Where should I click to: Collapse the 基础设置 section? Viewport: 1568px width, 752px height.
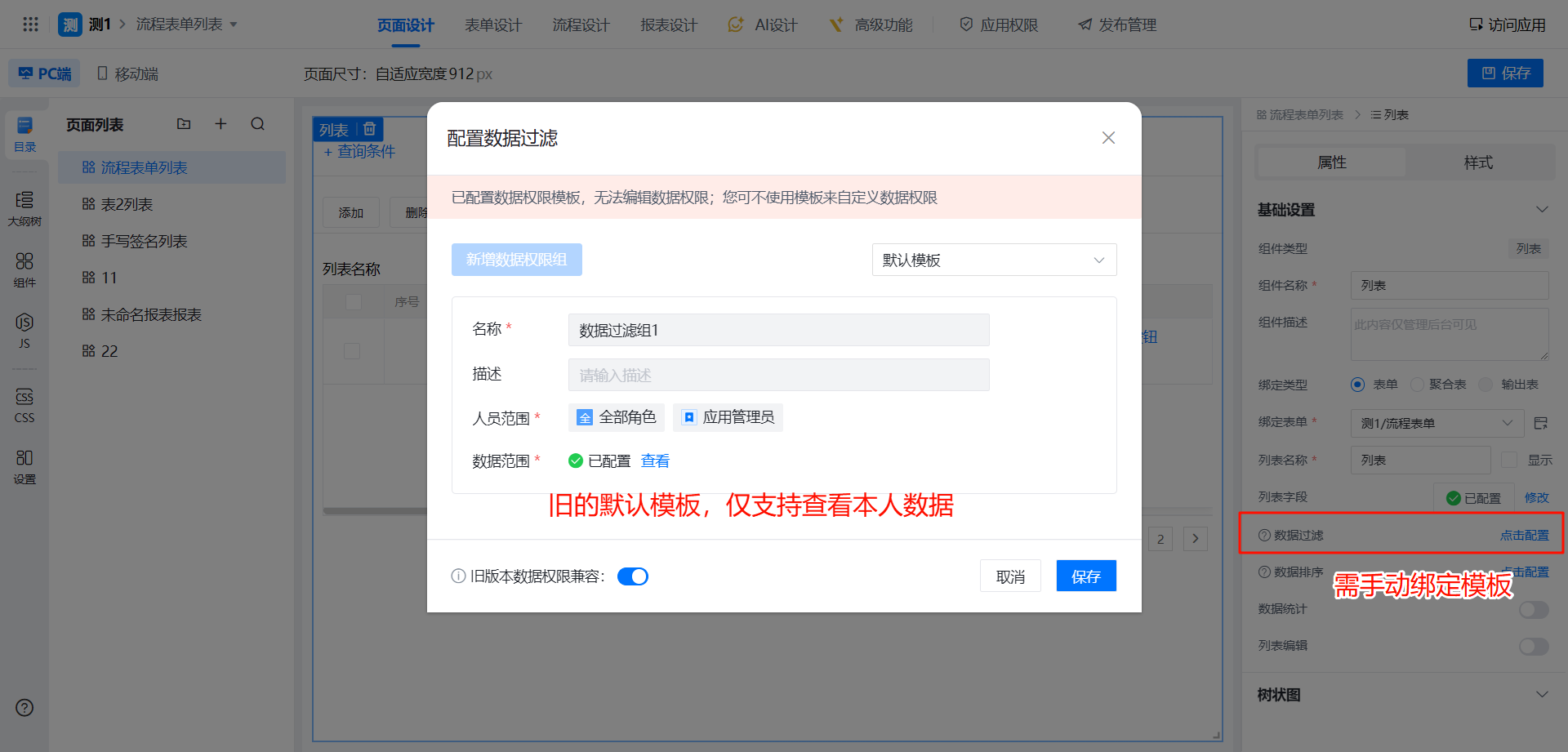pyautogui.click(x=1542, y=210)
